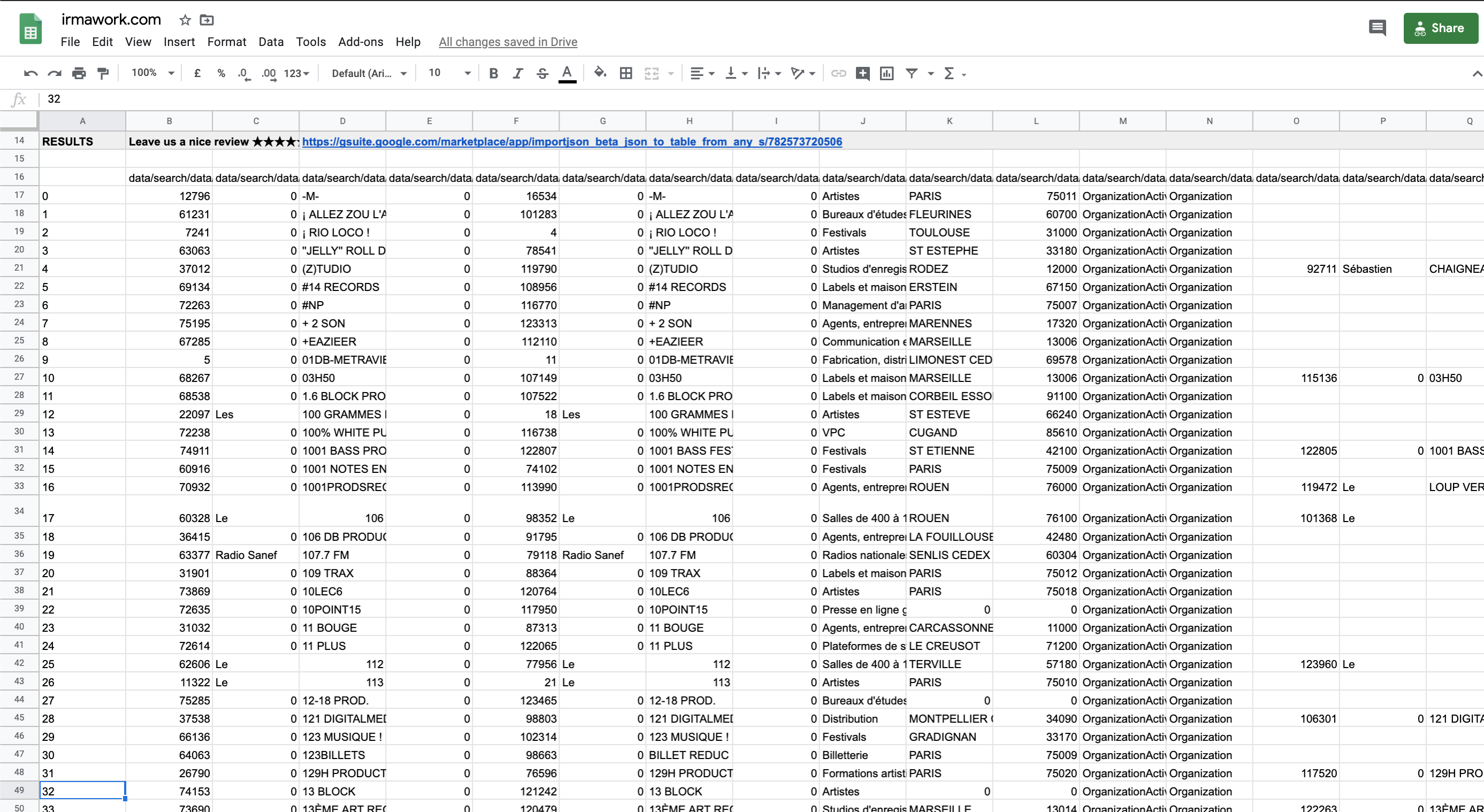The width and height of the screenshot is (1484, 812).
Task: Open the comments history icon
Action: coord(1377,28)
